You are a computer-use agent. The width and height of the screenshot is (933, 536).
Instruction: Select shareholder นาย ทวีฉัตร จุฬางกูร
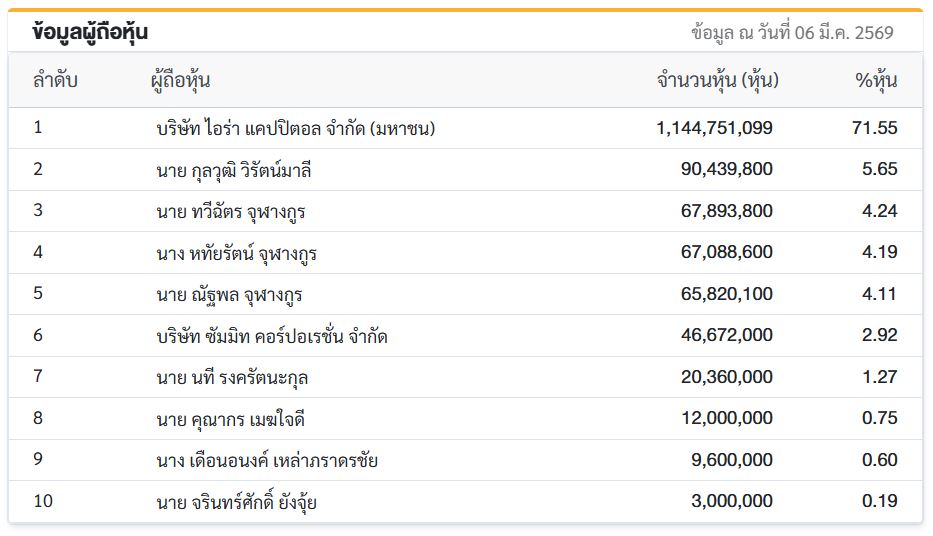tap(231, 211)
